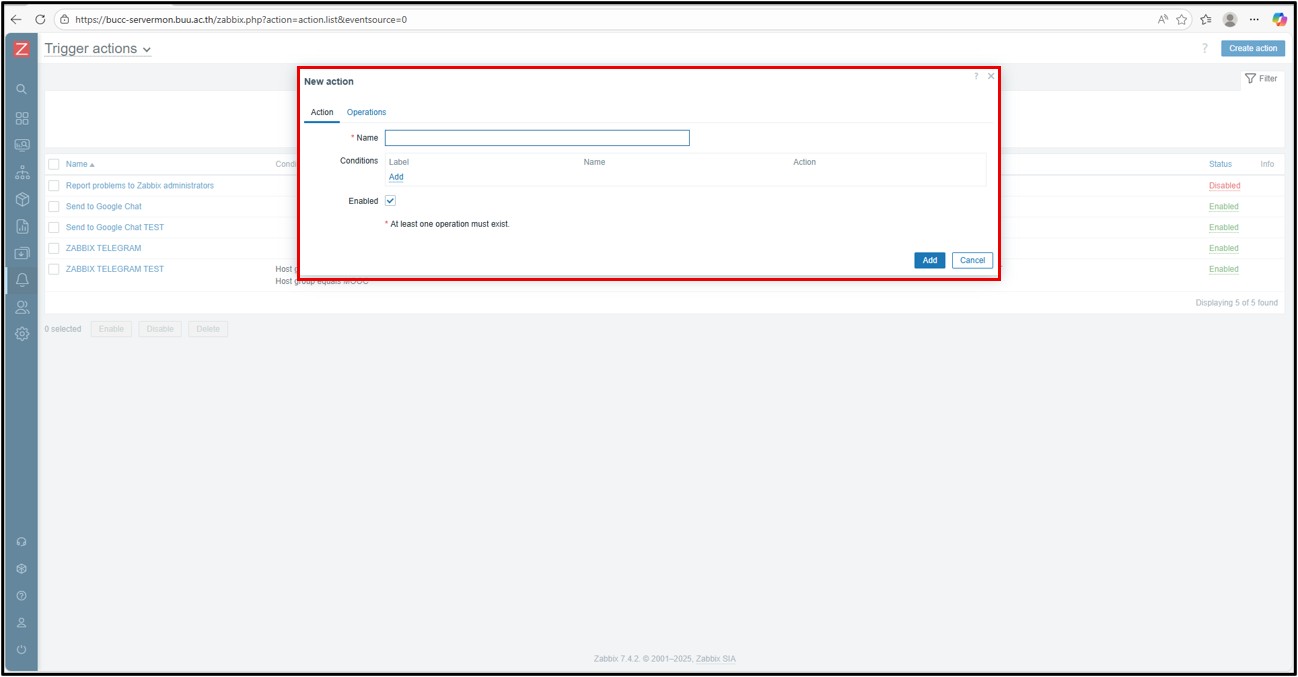Click the blue Add button in dialog
Image resolution: width=1298 pixels, height=677 pixels.
click(929, 260)
